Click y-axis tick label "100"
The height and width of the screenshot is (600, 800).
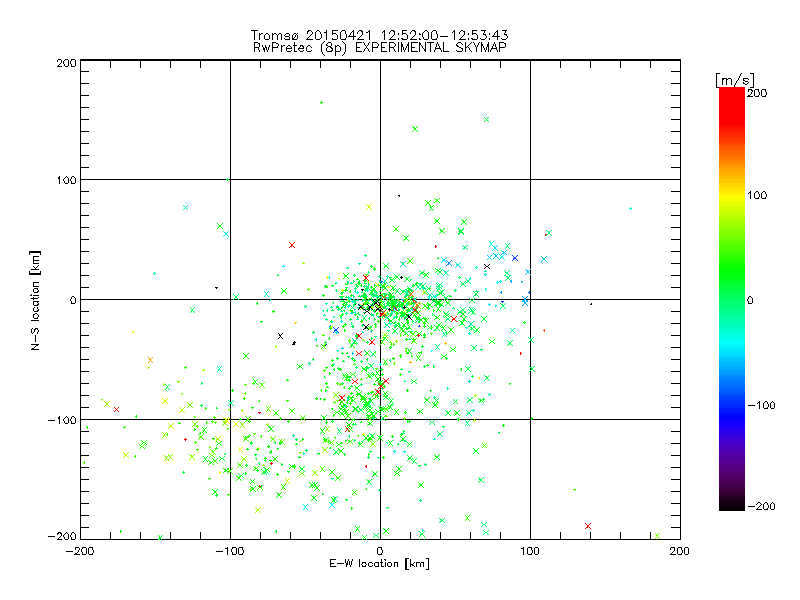(66, 180)
